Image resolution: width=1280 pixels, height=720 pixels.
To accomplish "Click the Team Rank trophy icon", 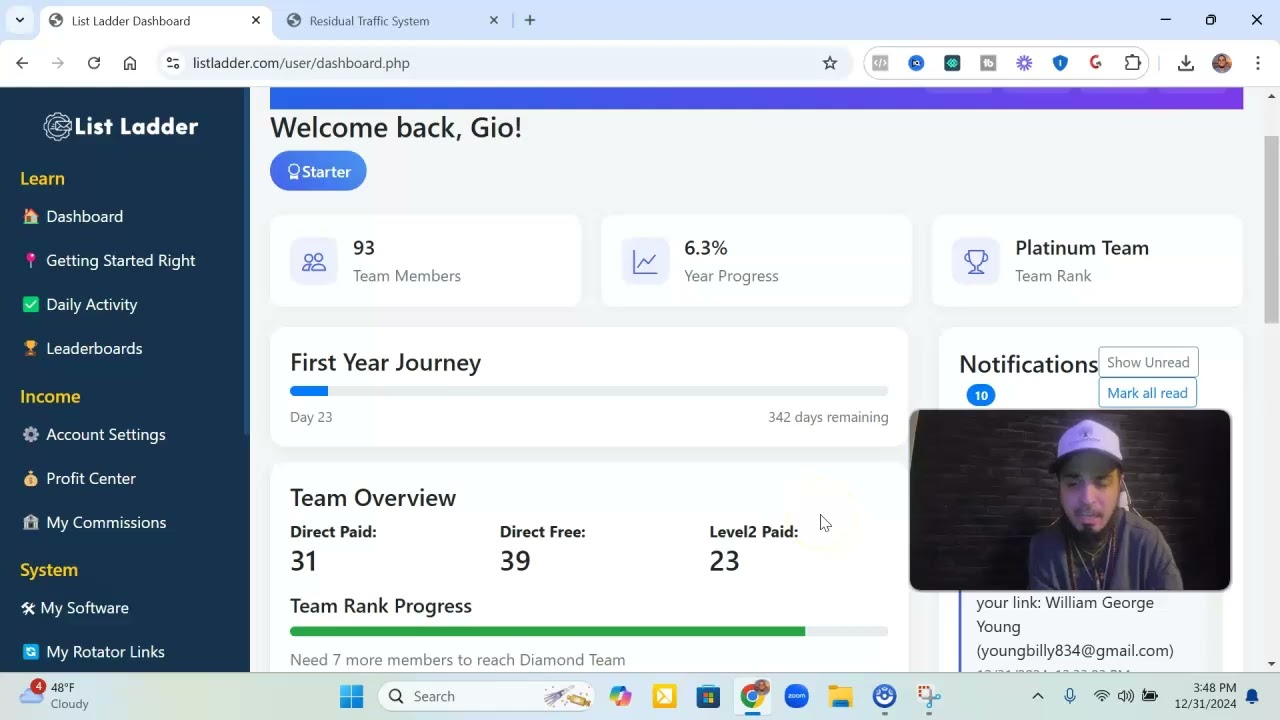I will (976, 262).
